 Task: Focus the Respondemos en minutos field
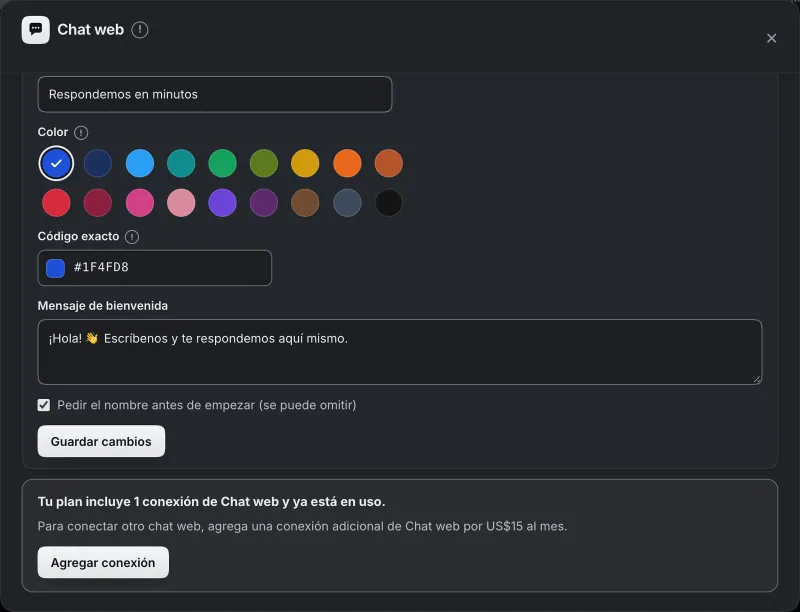[215, 94]
